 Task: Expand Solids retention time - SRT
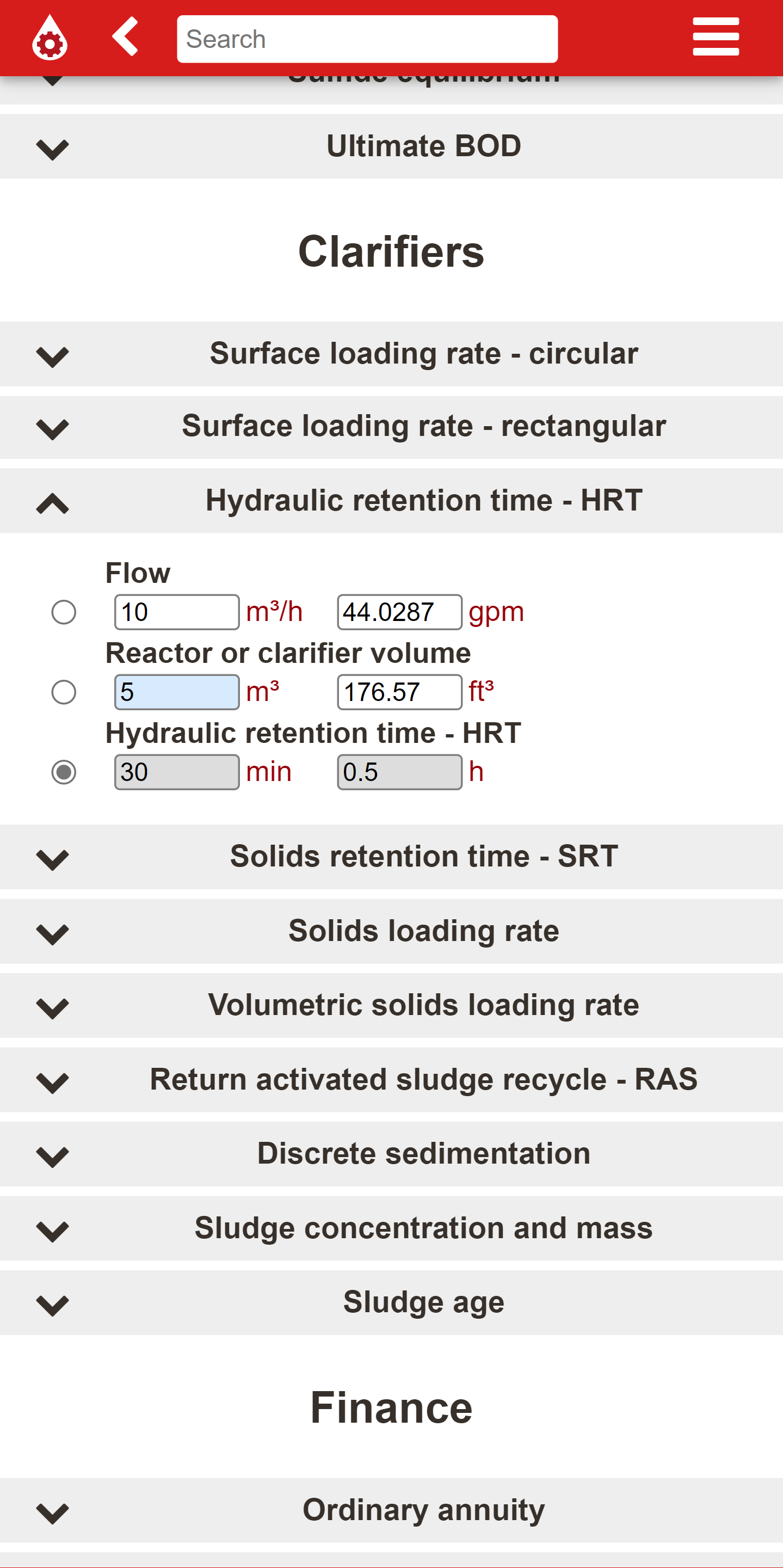pos(391,857)
